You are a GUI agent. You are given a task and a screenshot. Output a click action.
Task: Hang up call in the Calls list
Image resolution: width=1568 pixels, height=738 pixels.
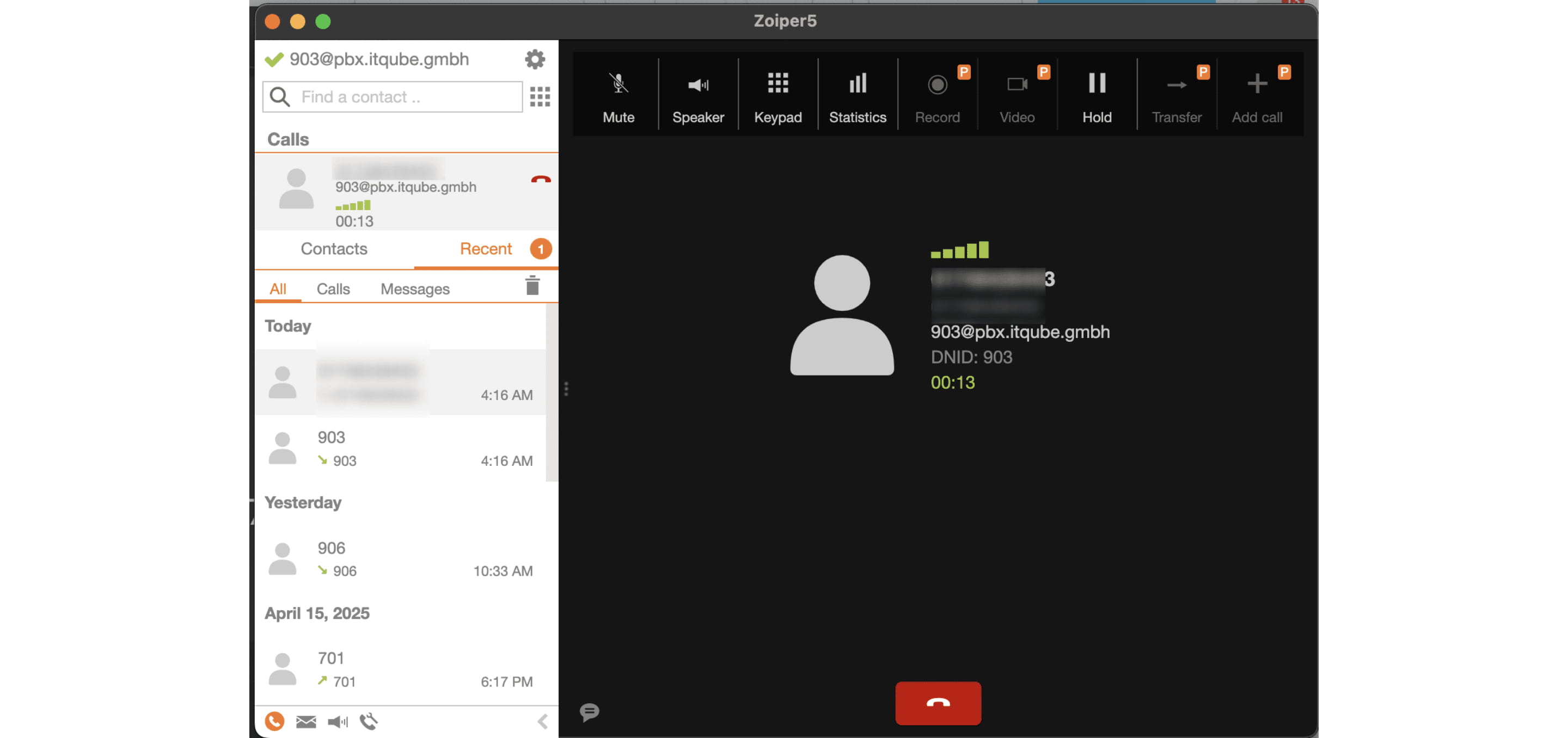point(540,180)
